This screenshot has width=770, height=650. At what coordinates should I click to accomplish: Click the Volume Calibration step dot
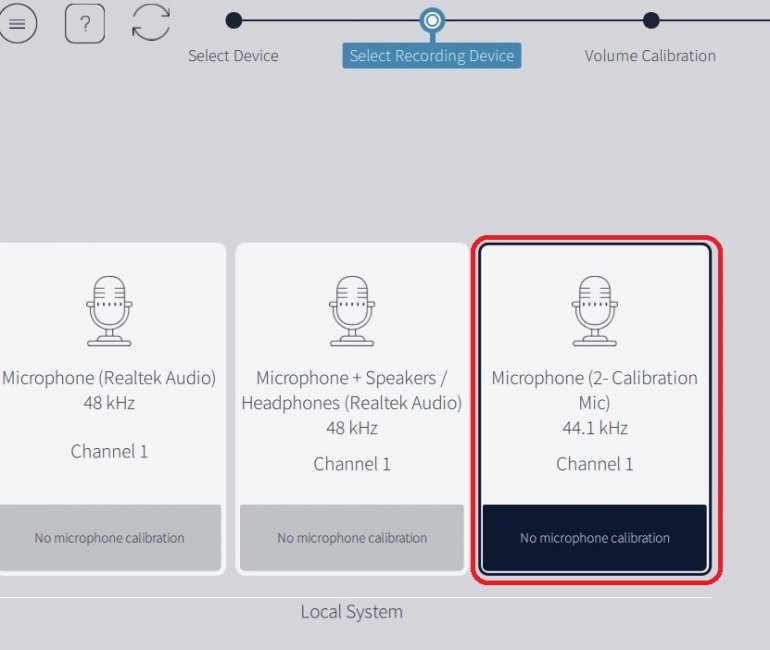(651, 20)
